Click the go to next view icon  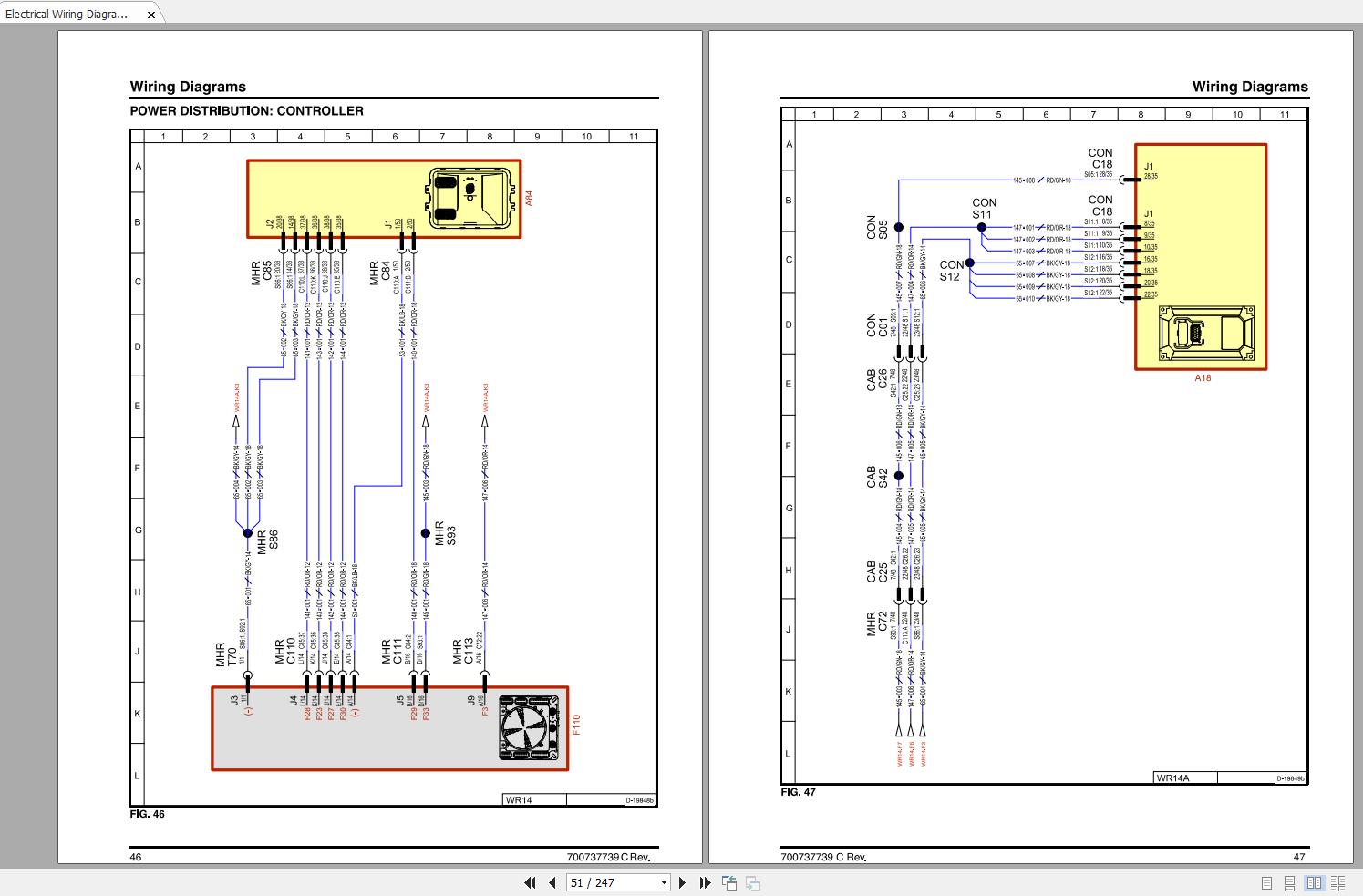pyautogui.click(x=753, y=882)
